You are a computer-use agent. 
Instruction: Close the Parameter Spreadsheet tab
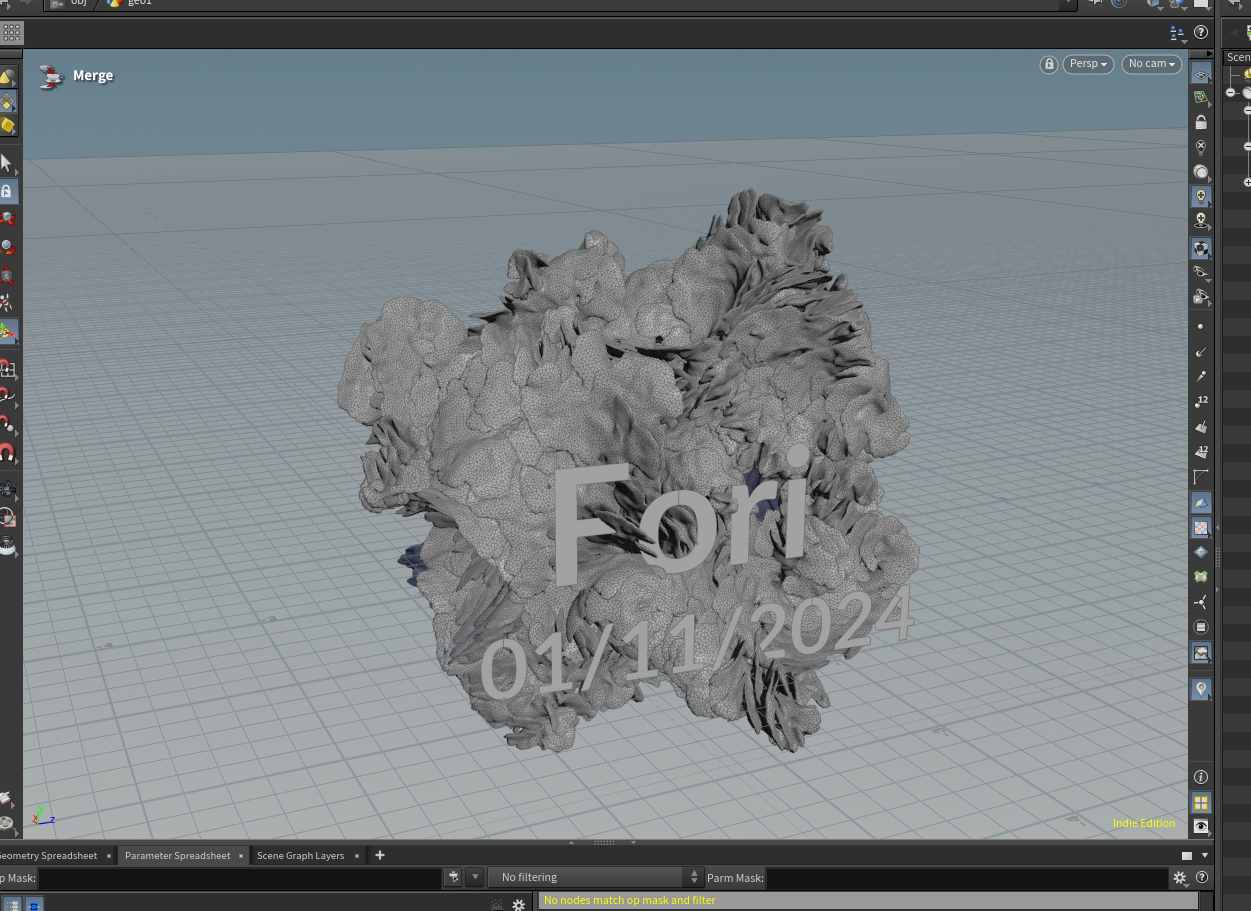(x=239, y=856)
